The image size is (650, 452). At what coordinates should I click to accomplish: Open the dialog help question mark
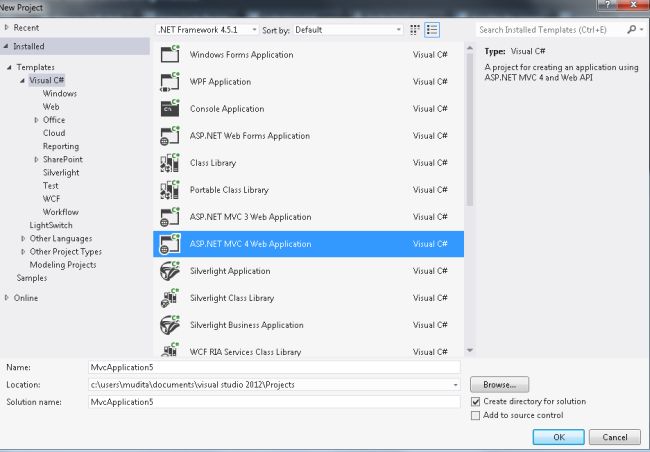click(608, 5)
